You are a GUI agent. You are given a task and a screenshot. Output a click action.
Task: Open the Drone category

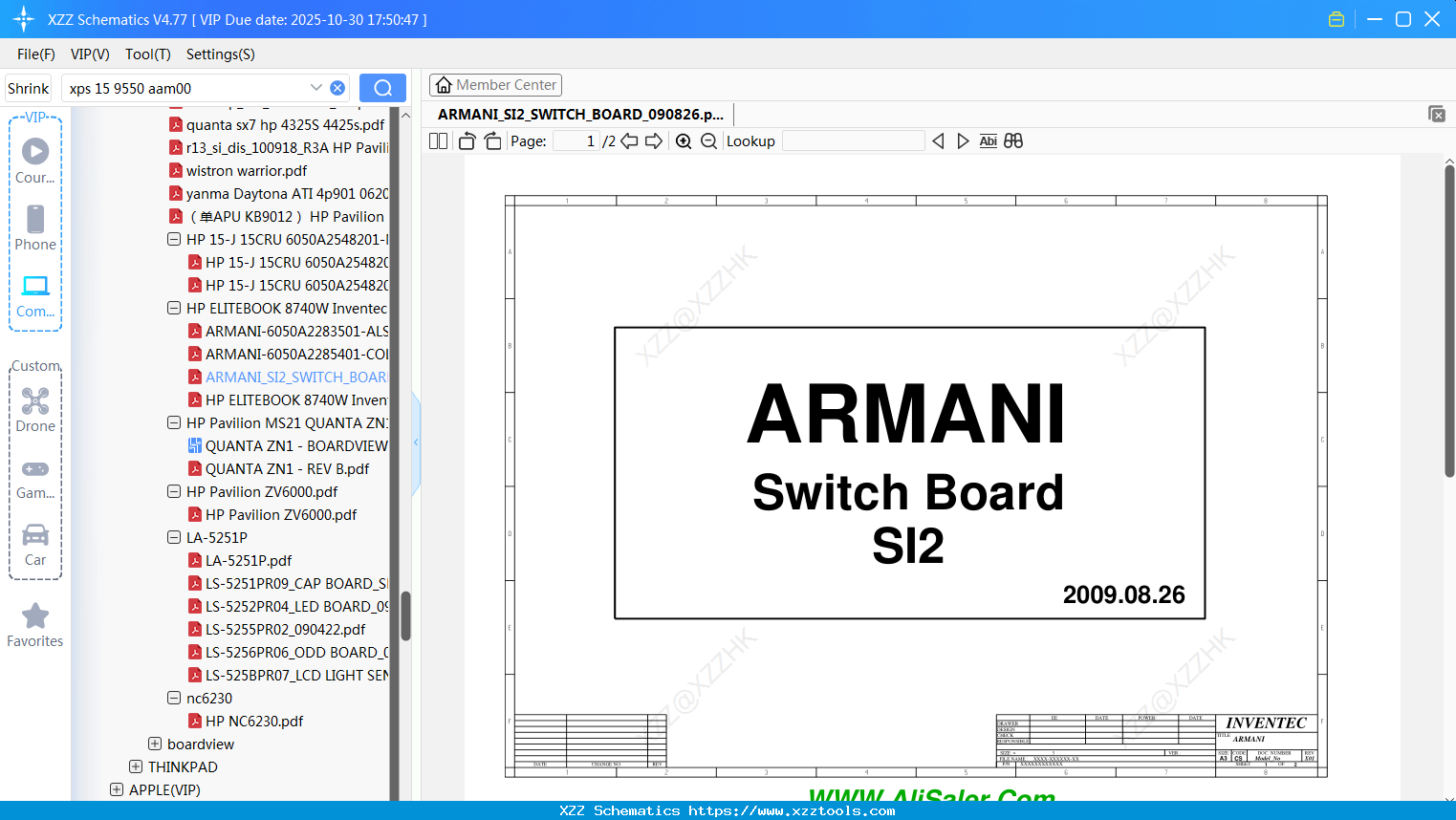point(35,410)
